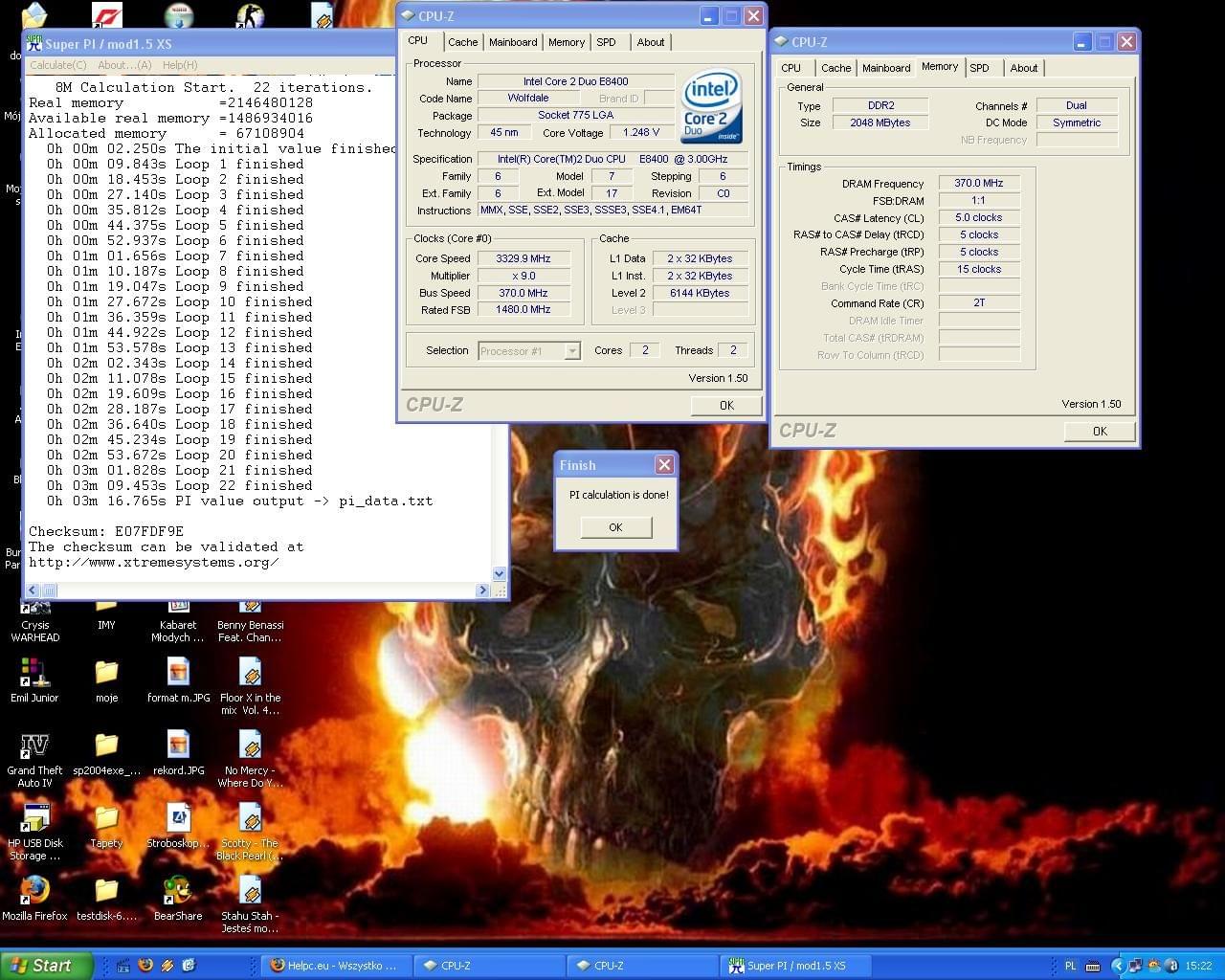Viewport: 1225px width, 980px height.
Task: Open the sp2004exe folder on the desktop
Action: pyautogui.click(x=106, y=753)
